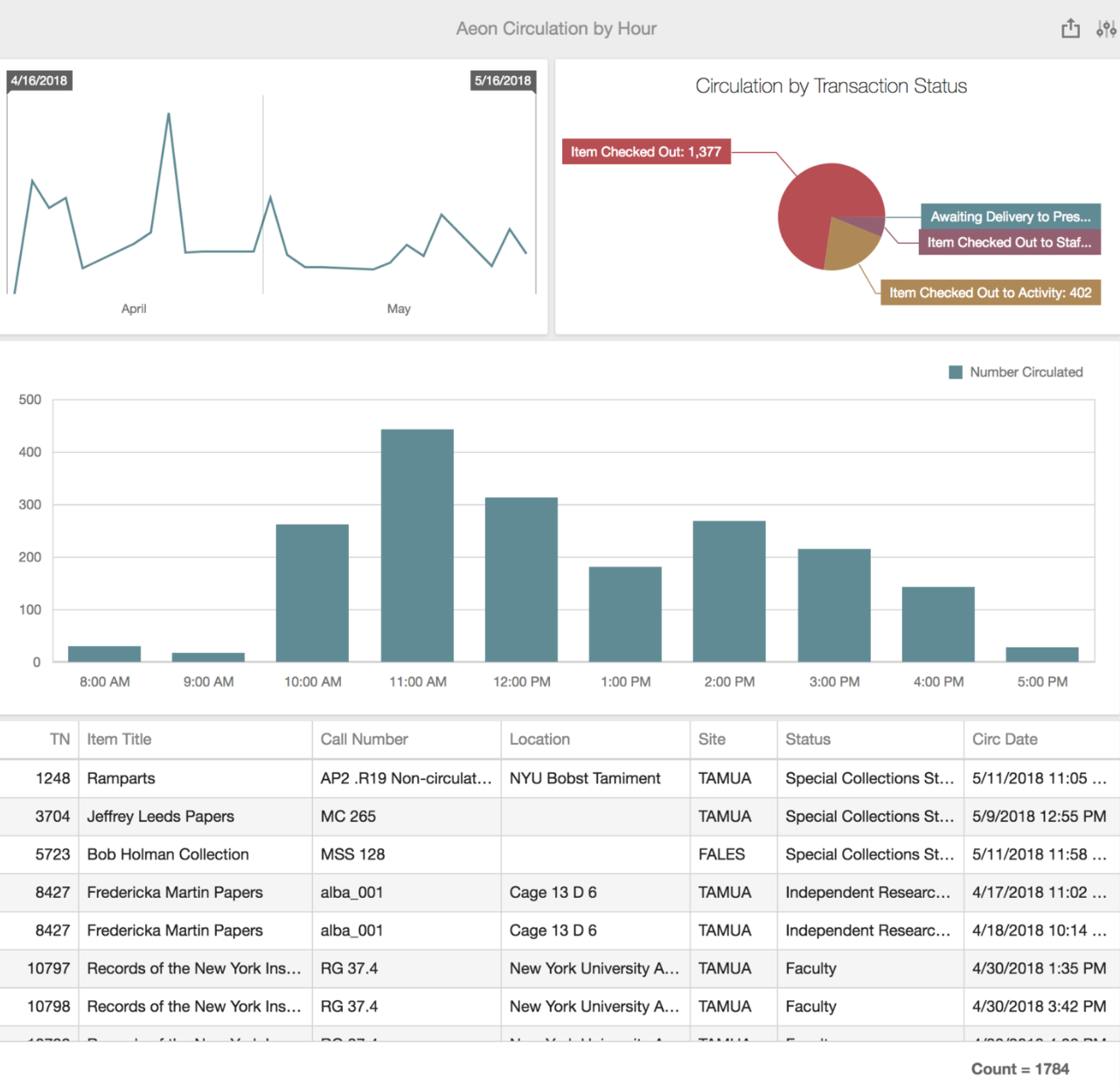Click the Circ Date column header
Viewport: 1120px width, 1085px height.
(x=1005, y=740)
